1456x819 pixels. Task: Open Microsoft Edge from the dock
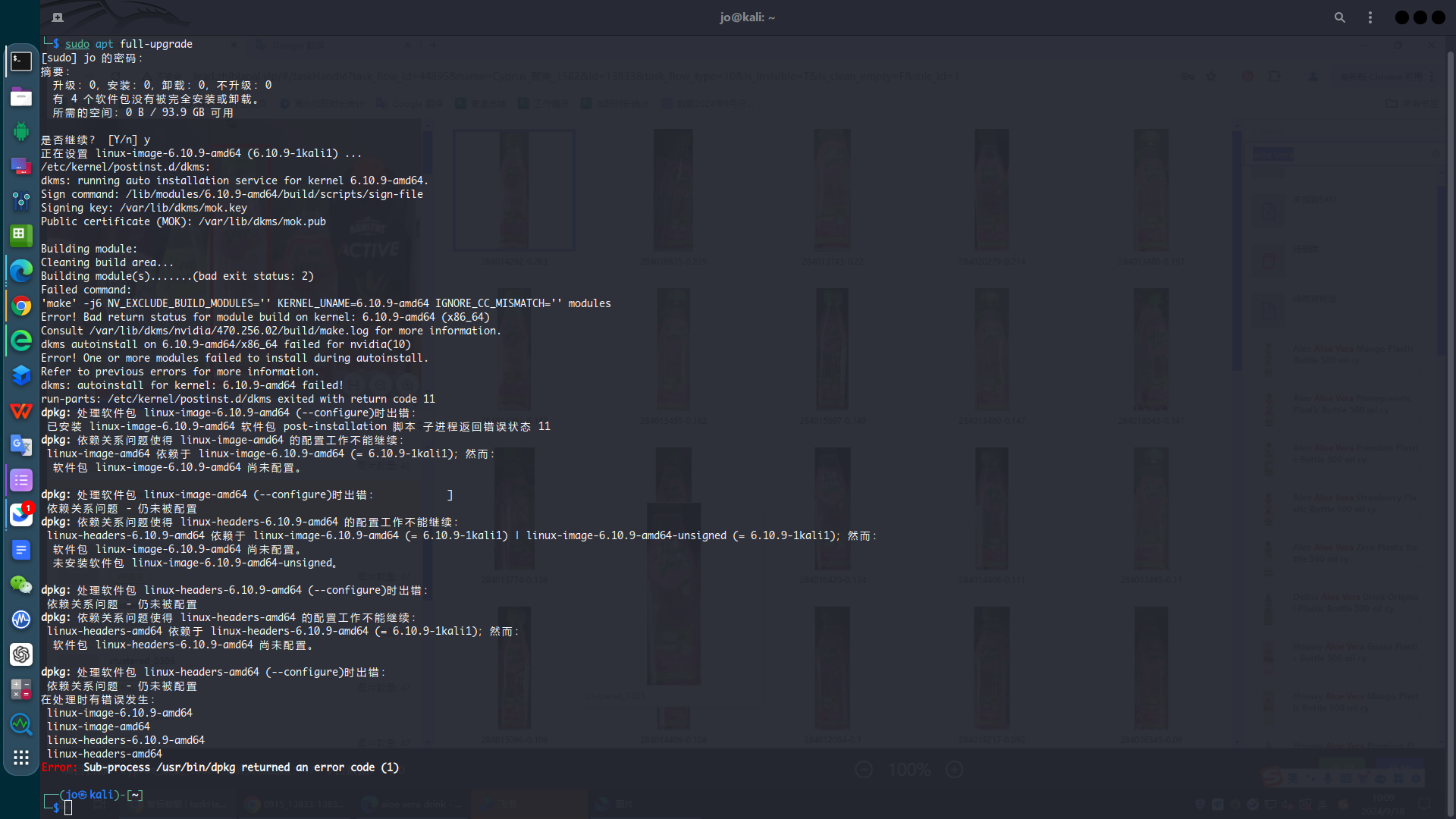(x=20, y=271)
